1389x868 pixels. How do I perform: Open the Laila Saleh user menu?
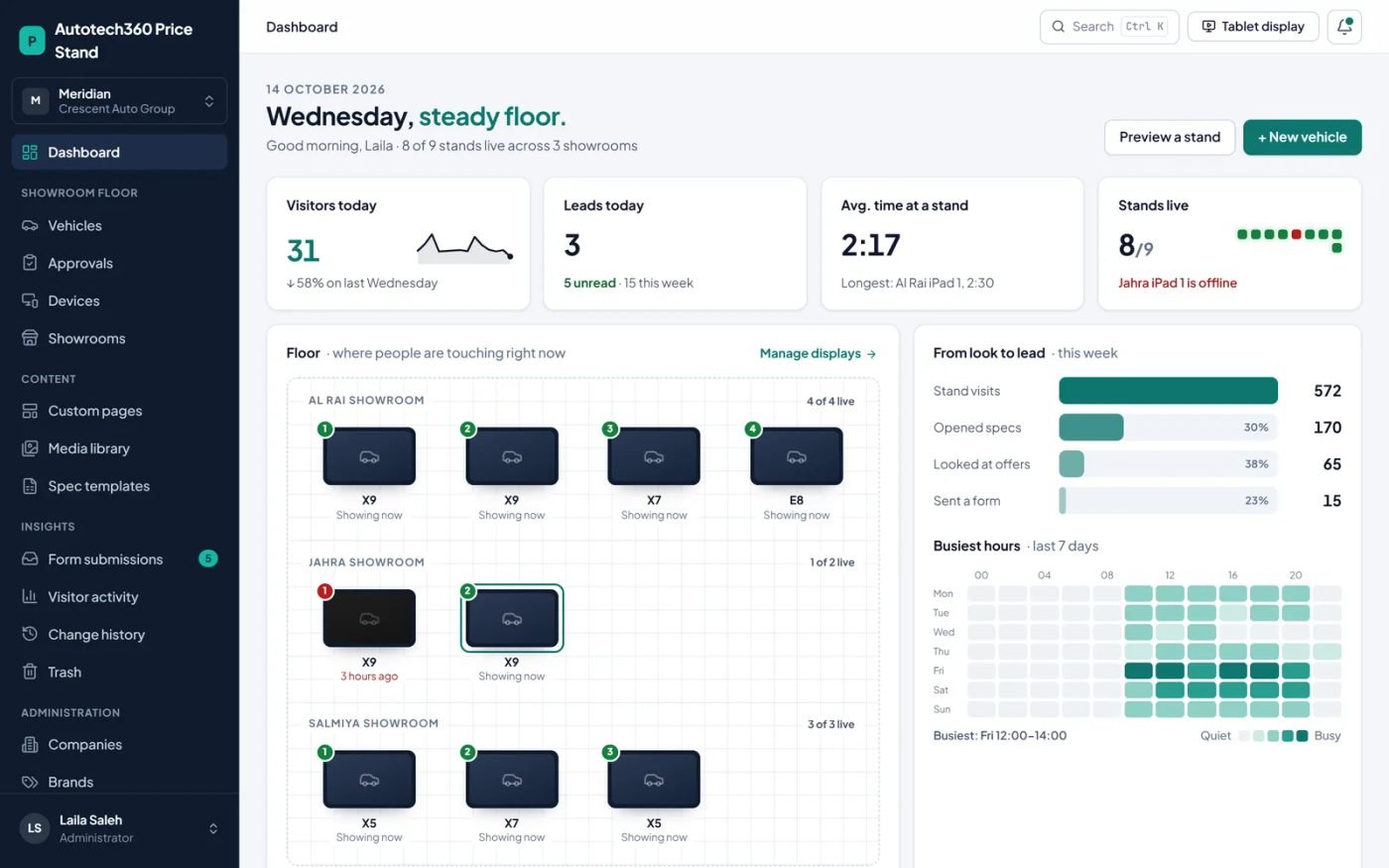[119, 828]
